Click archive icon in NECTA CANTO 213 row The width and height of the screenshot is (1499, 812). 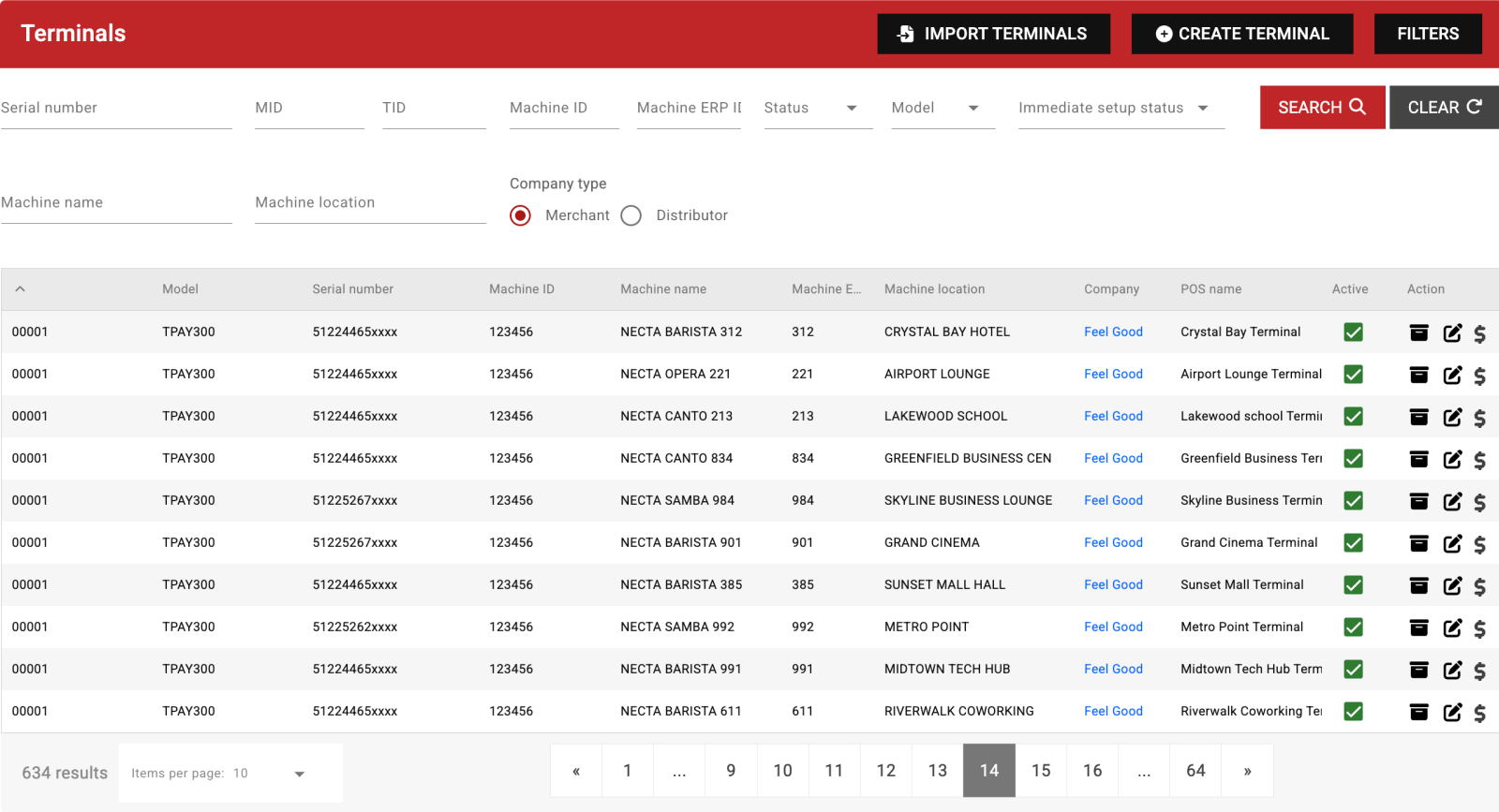coord(1419,417)
